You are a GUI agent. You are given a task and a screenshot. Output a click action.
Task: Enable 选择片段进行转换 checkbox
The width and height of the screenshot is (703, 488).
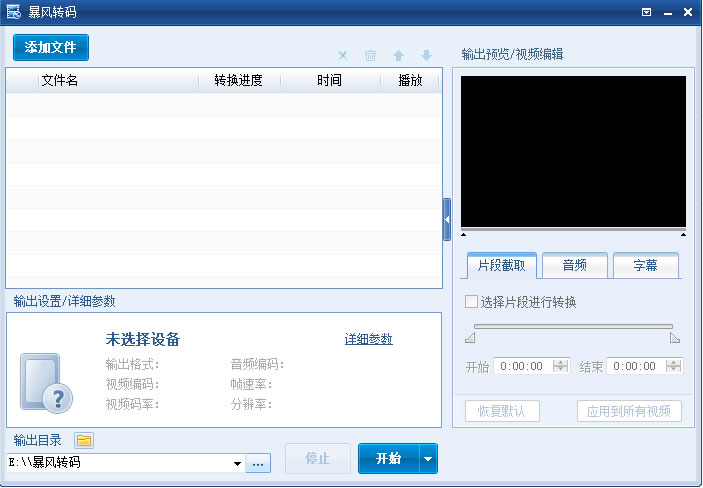click(471, 302)
